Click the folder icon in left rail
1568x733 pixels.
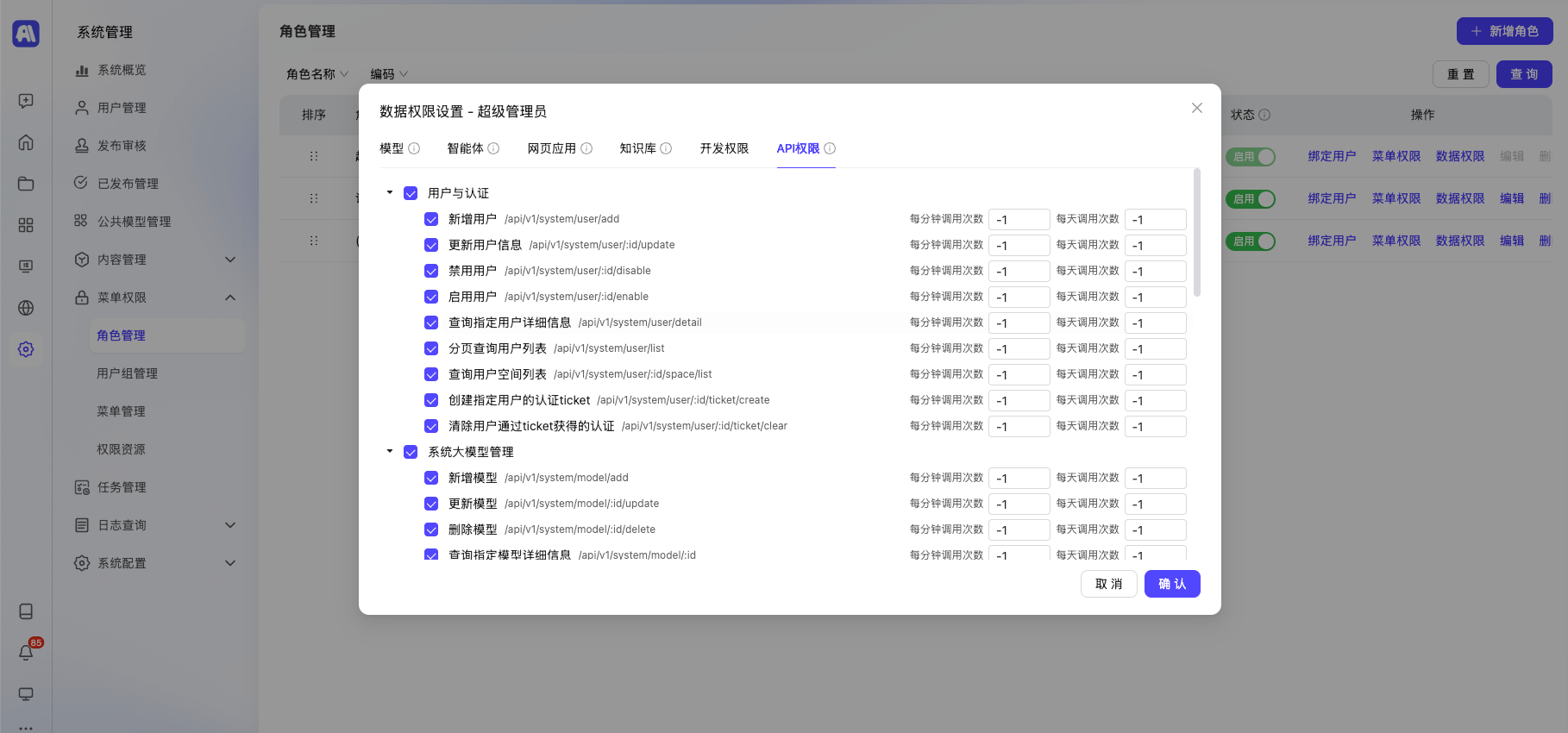click(x=26, y=184)
